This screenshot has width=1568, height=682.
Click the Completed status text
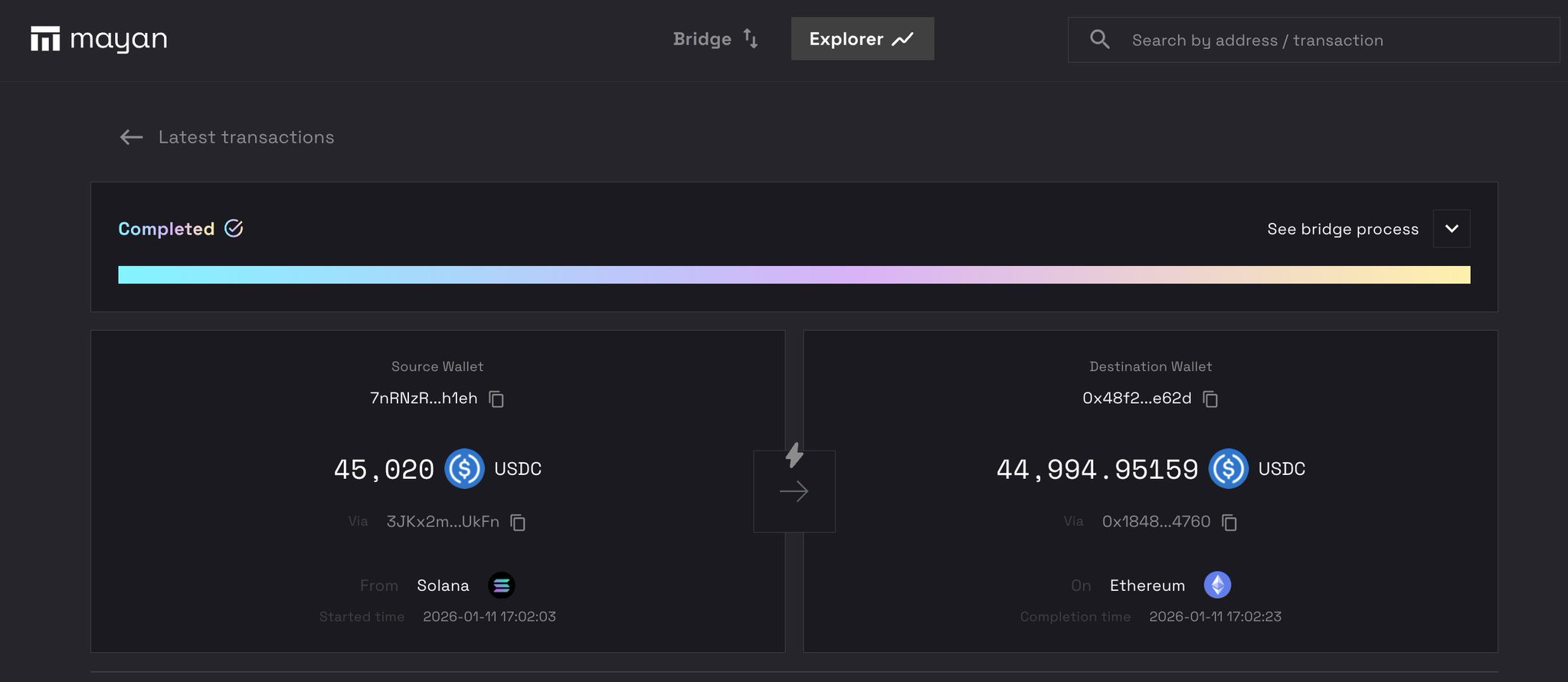[x=166, y=229]
